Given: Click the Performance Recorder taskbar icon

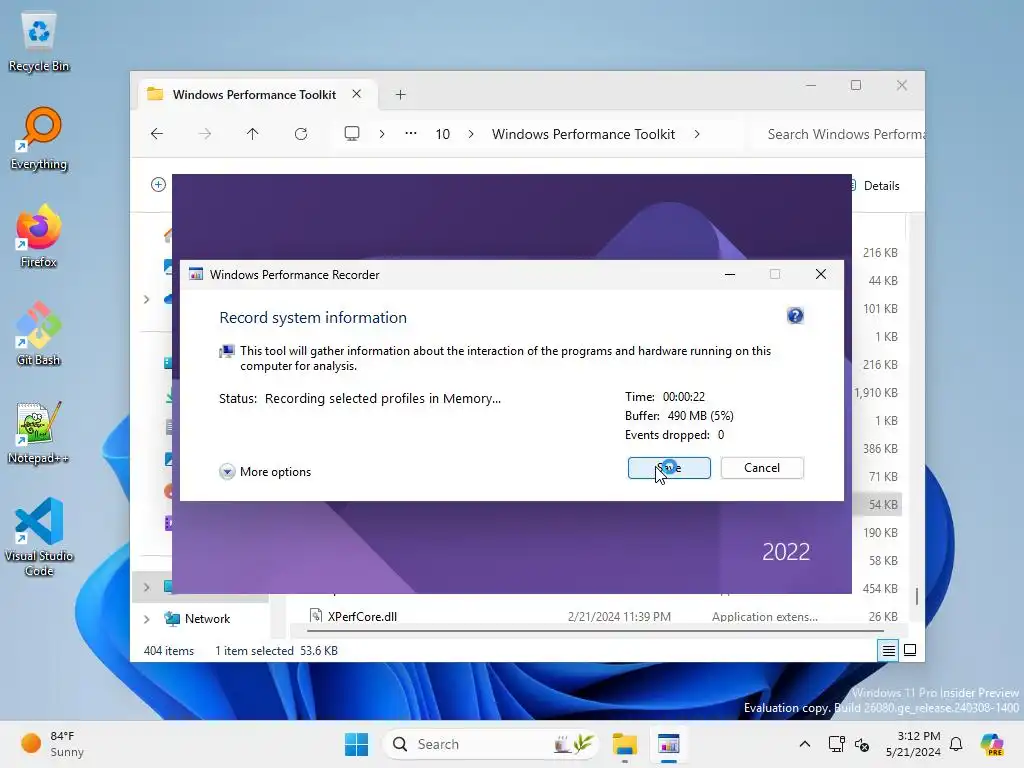Looking at the screenshot, I should click(669, 744).
